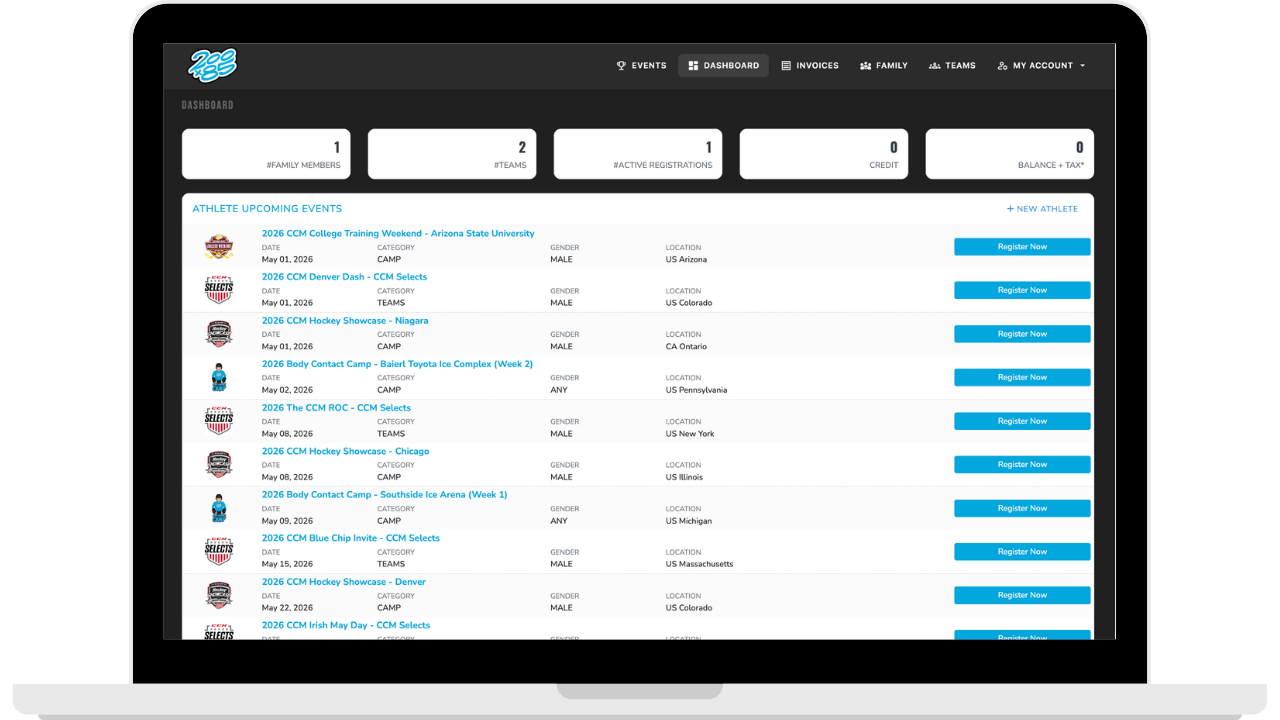Open 2026 CCM Denver Dash event link

[344, 277]
